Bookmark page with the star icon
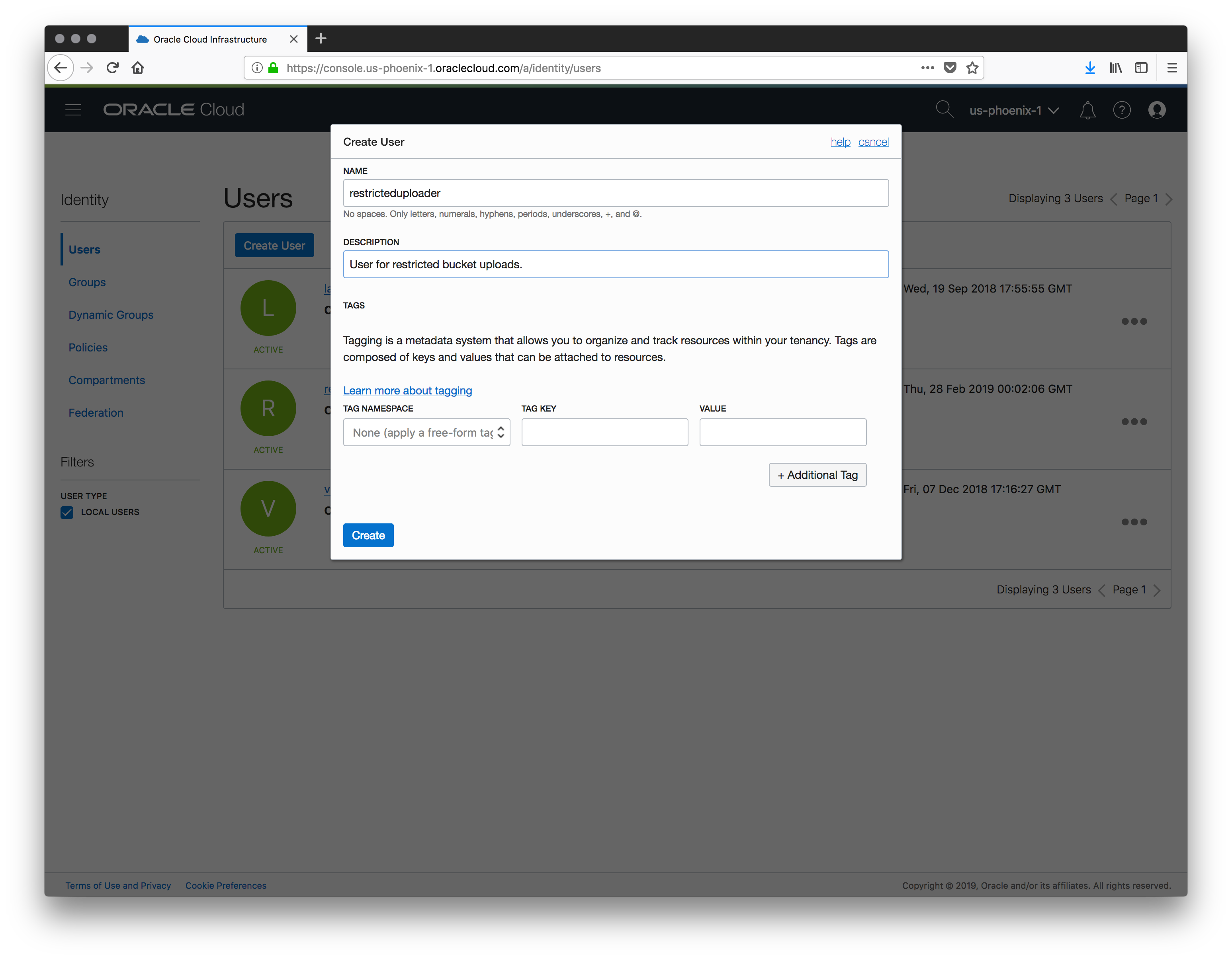Image resolution: width=1232 pixels, height=960 pixels. (972, 68)
